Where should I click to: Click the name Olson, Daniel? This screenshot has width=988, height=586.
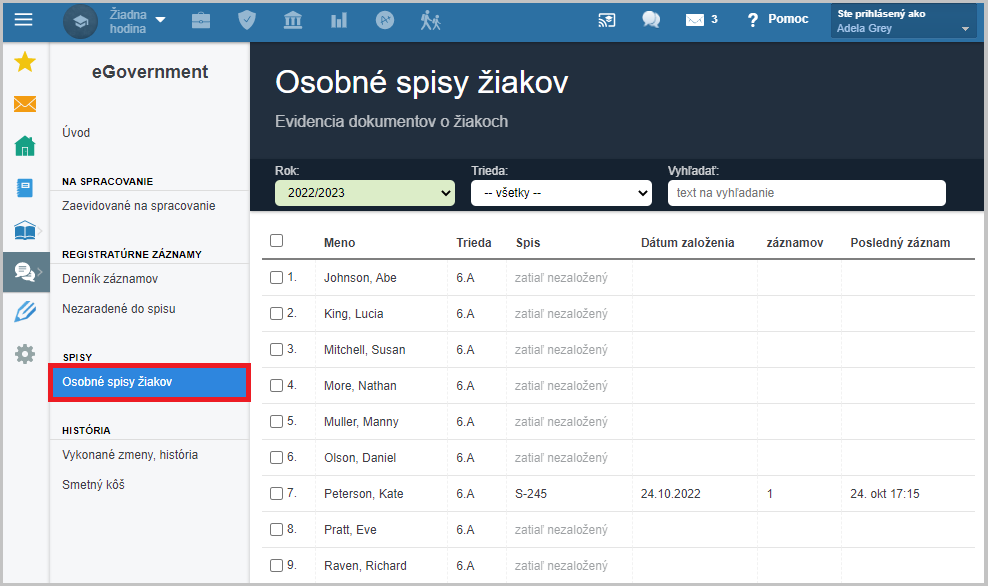point(360,458)
